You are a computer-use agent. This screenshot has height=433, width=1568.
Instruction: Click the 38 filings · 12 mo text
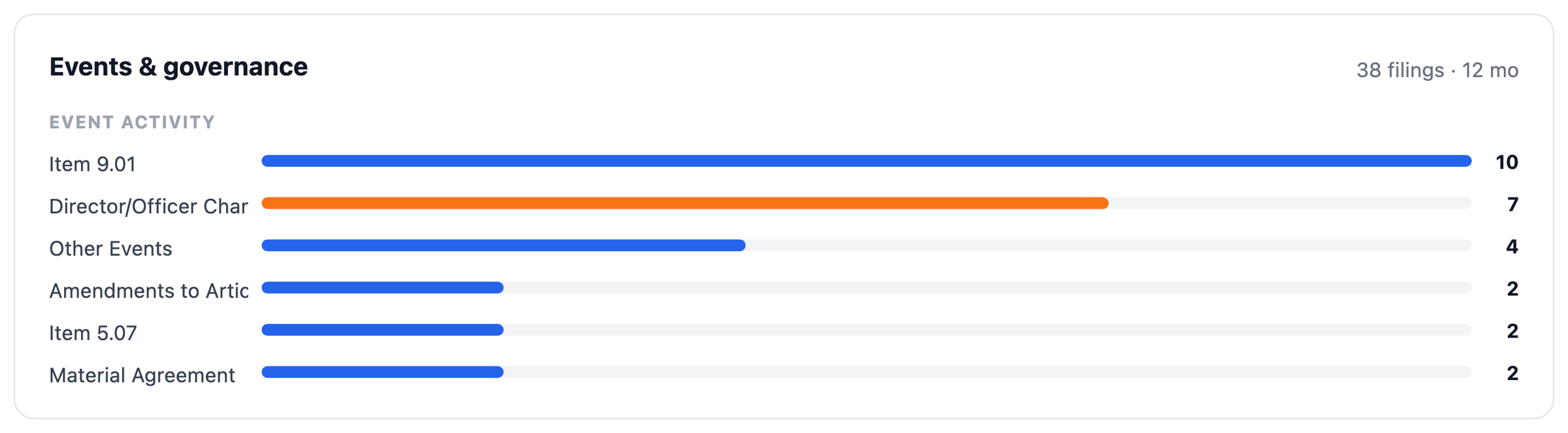point(1437,70)
